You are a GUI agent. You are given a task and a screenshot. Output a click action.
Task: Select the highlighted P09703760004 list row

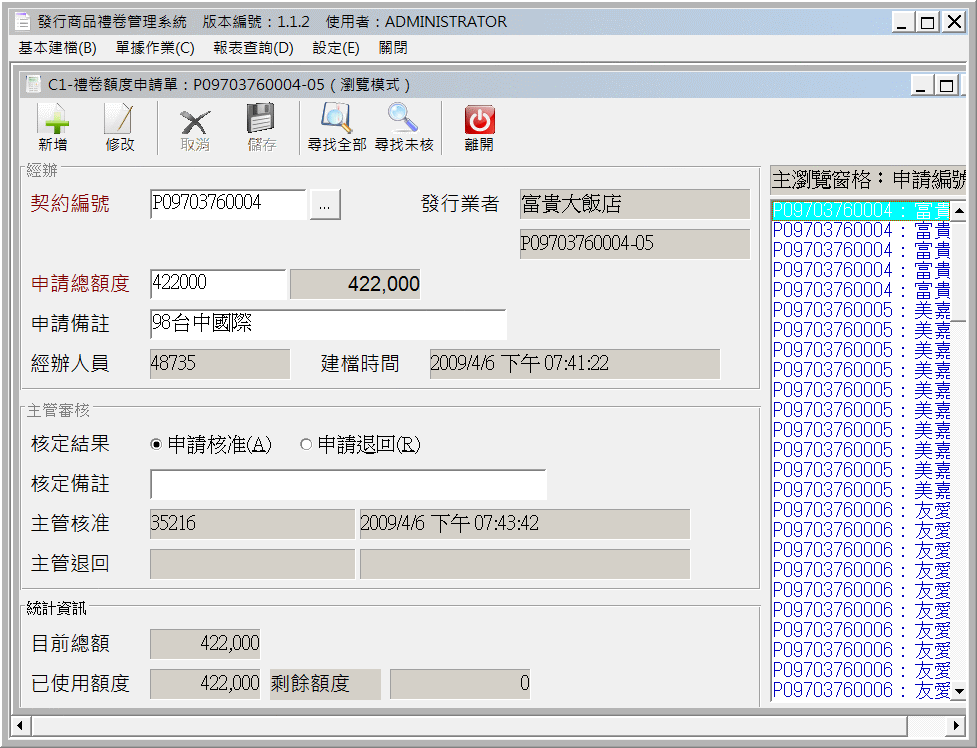[861, 211]
